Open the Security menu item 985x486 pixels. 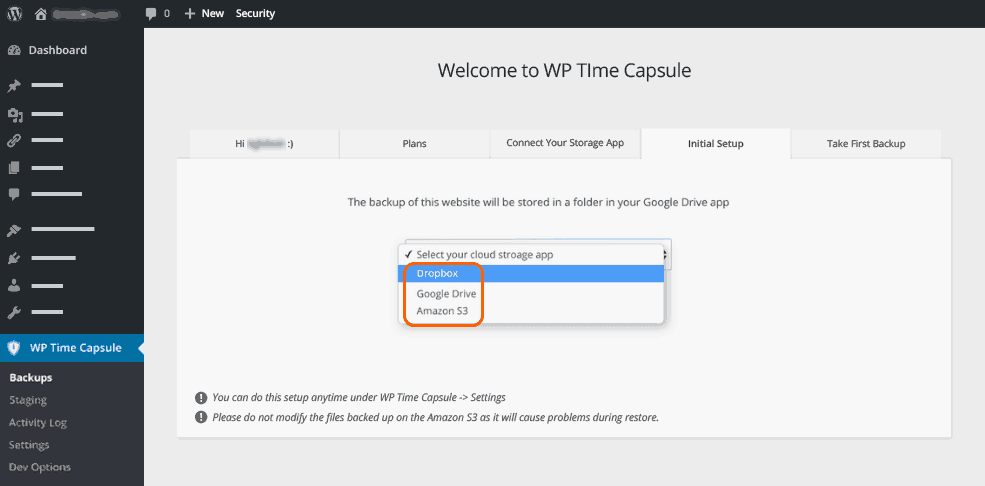(255, 13)
